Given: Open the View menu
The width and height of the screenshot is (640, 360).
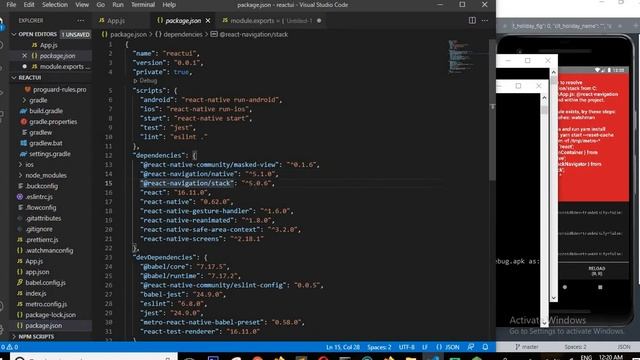Looking at the screenshot, I should tap(82, 5).
